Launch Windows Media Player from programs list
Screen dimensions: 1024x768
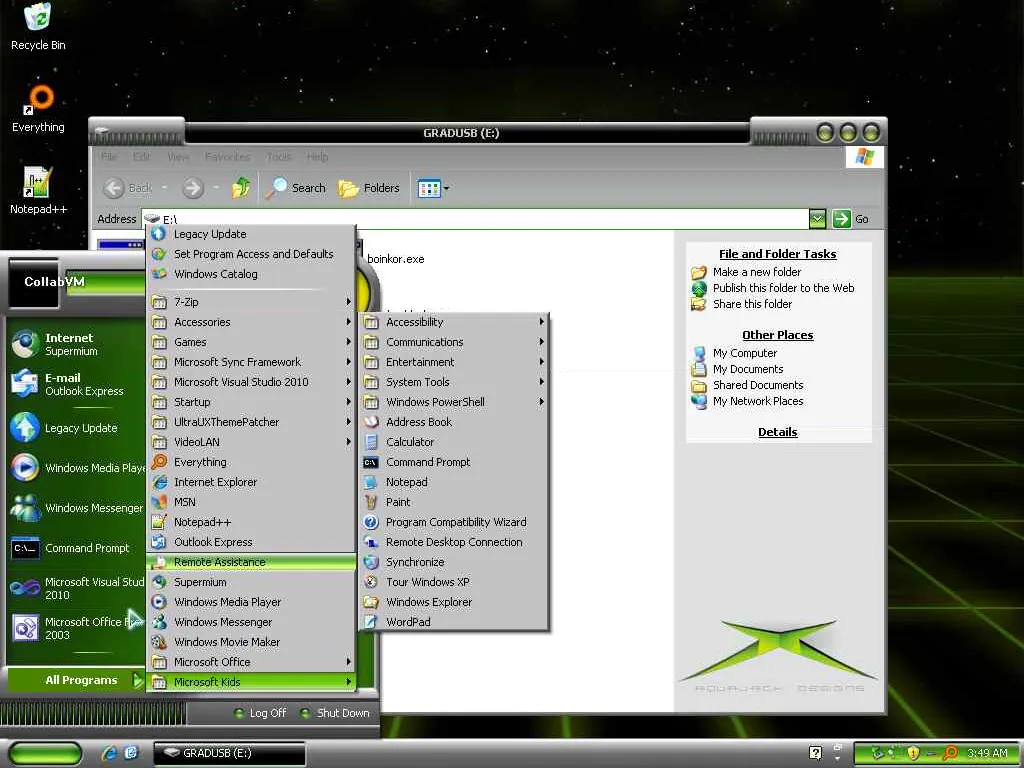251,602
